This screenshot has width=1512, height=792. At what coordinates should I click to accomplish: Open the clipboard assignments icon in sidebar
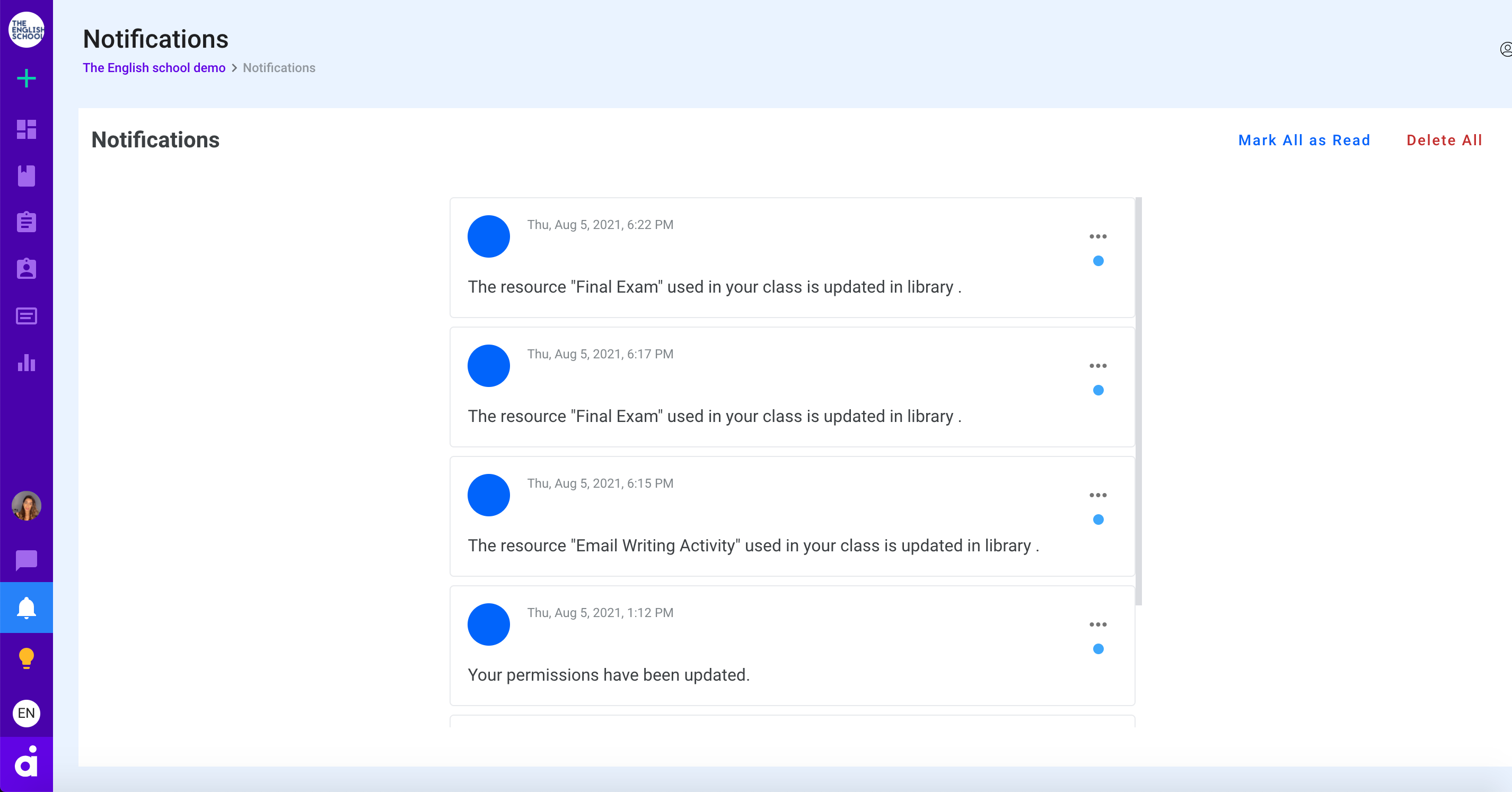coord(27,222)
